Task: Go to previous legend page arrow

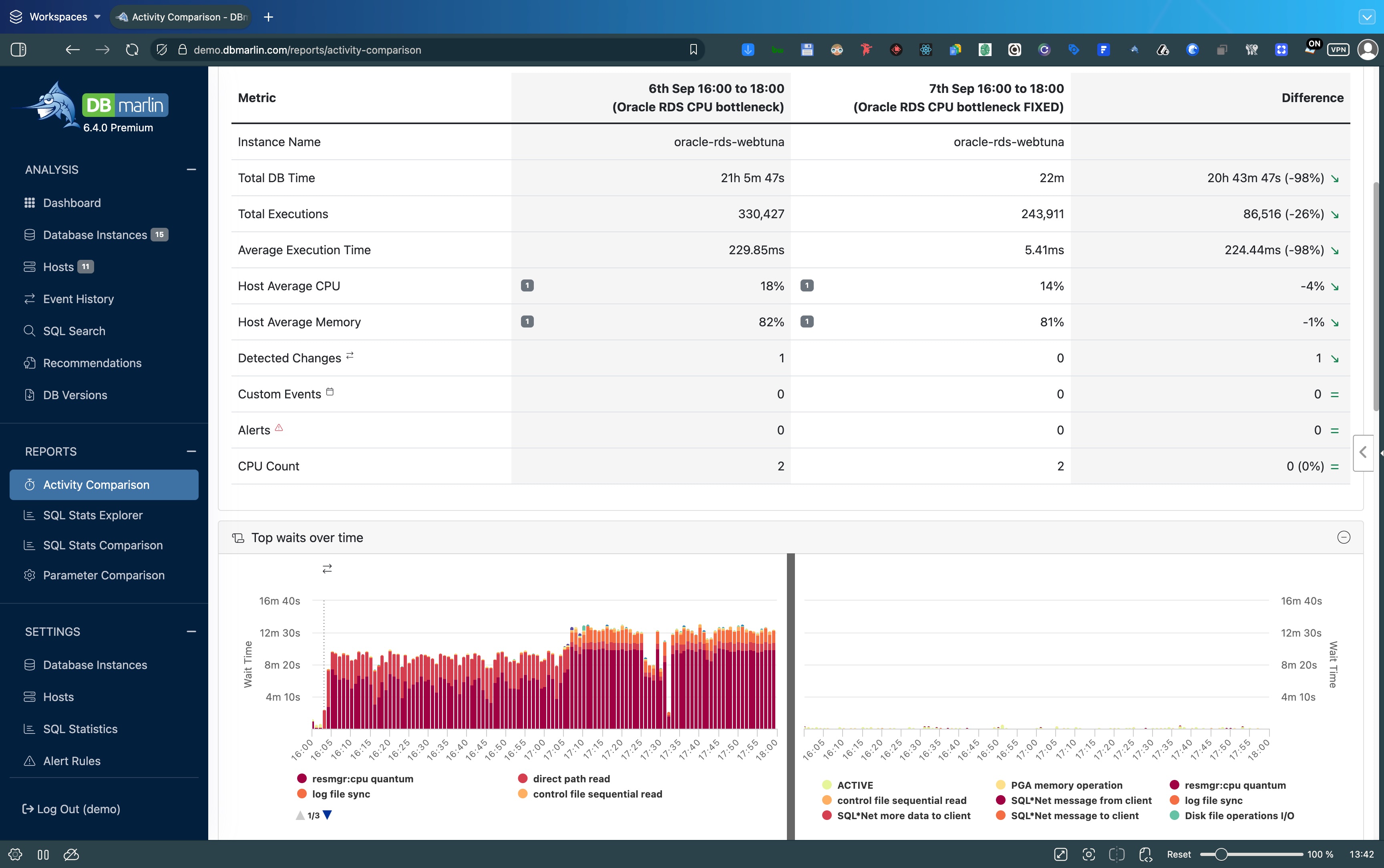Action: 300,815
